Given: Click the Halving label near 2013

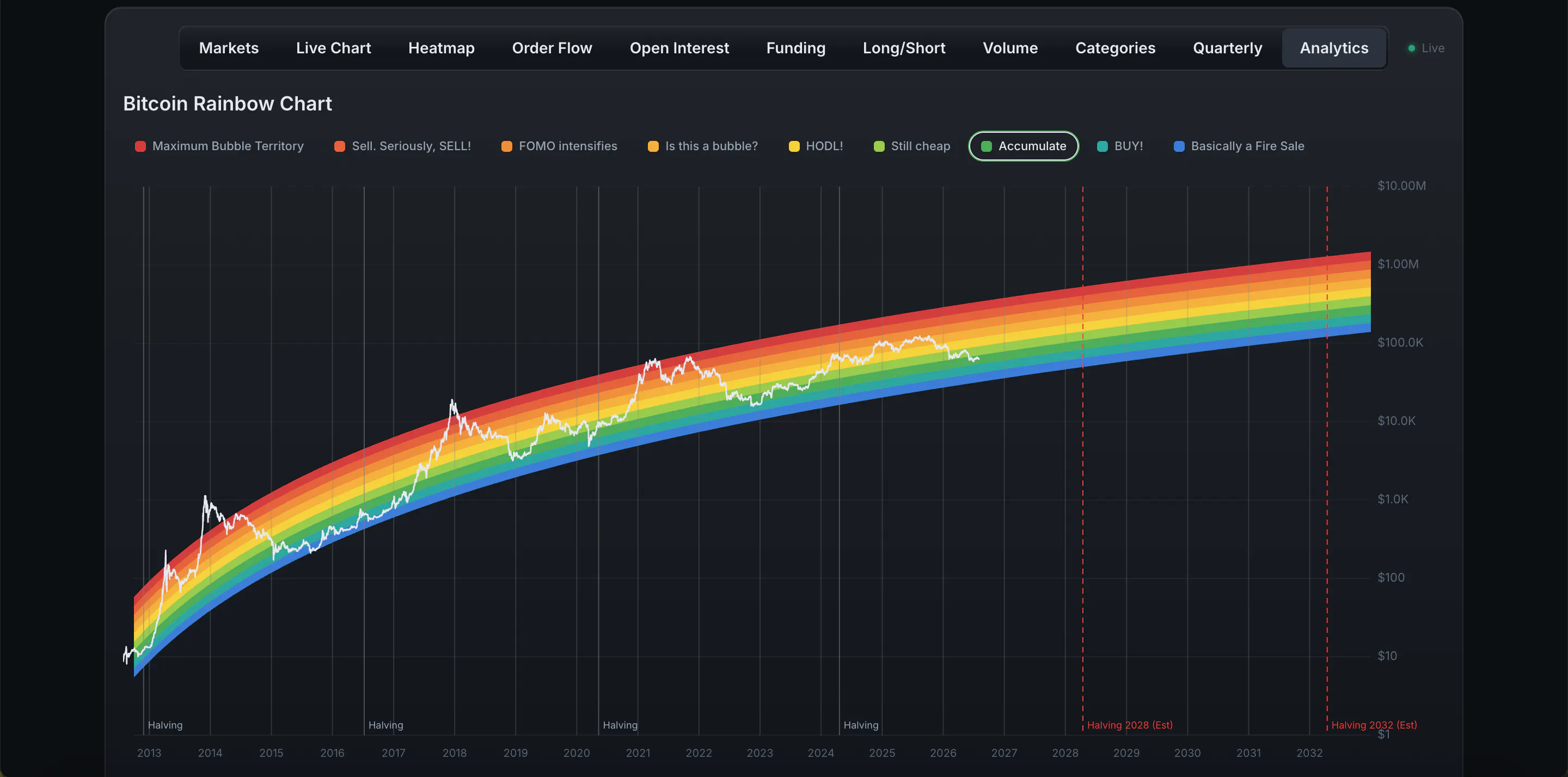Looking at the screenshot, I should [x=165, y=725].
